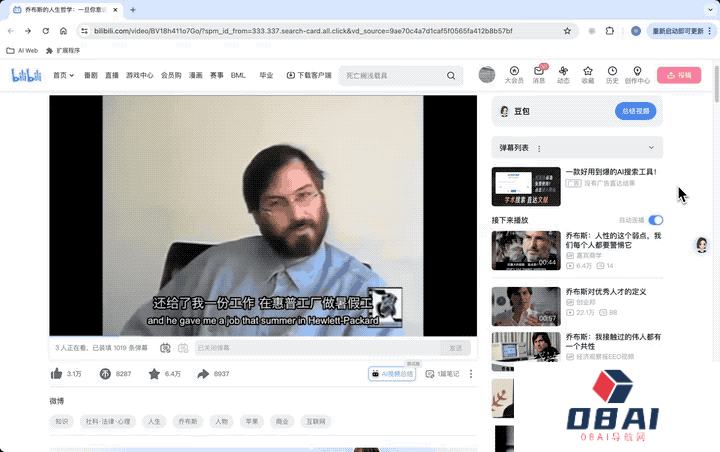Open the 消息 messages icon in header
This screenshot has height=452, width=720.
tap(539, 73)
